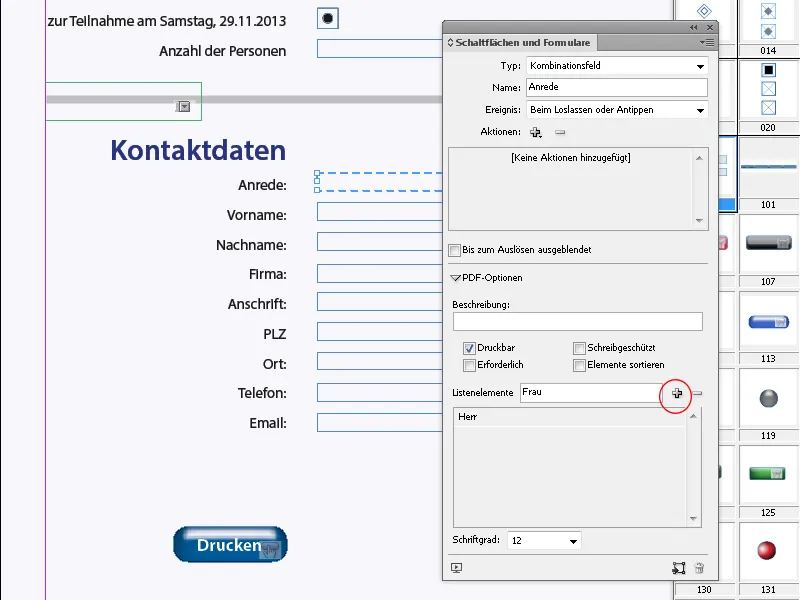Image resolution: width=800 pixels, height=600 pixels.
Task: Add the Frau list item with plus icon
Action: point(677,393)
